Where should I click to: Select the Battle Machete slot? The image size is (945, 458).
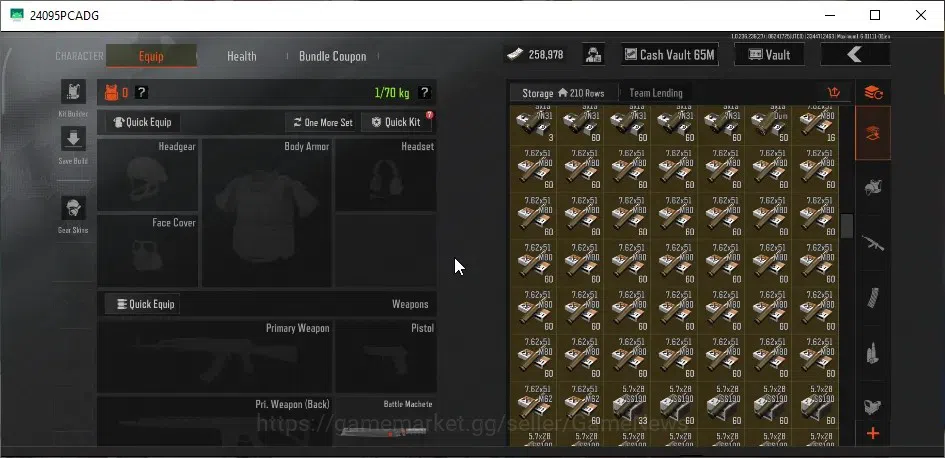click(x=386, y=421)
